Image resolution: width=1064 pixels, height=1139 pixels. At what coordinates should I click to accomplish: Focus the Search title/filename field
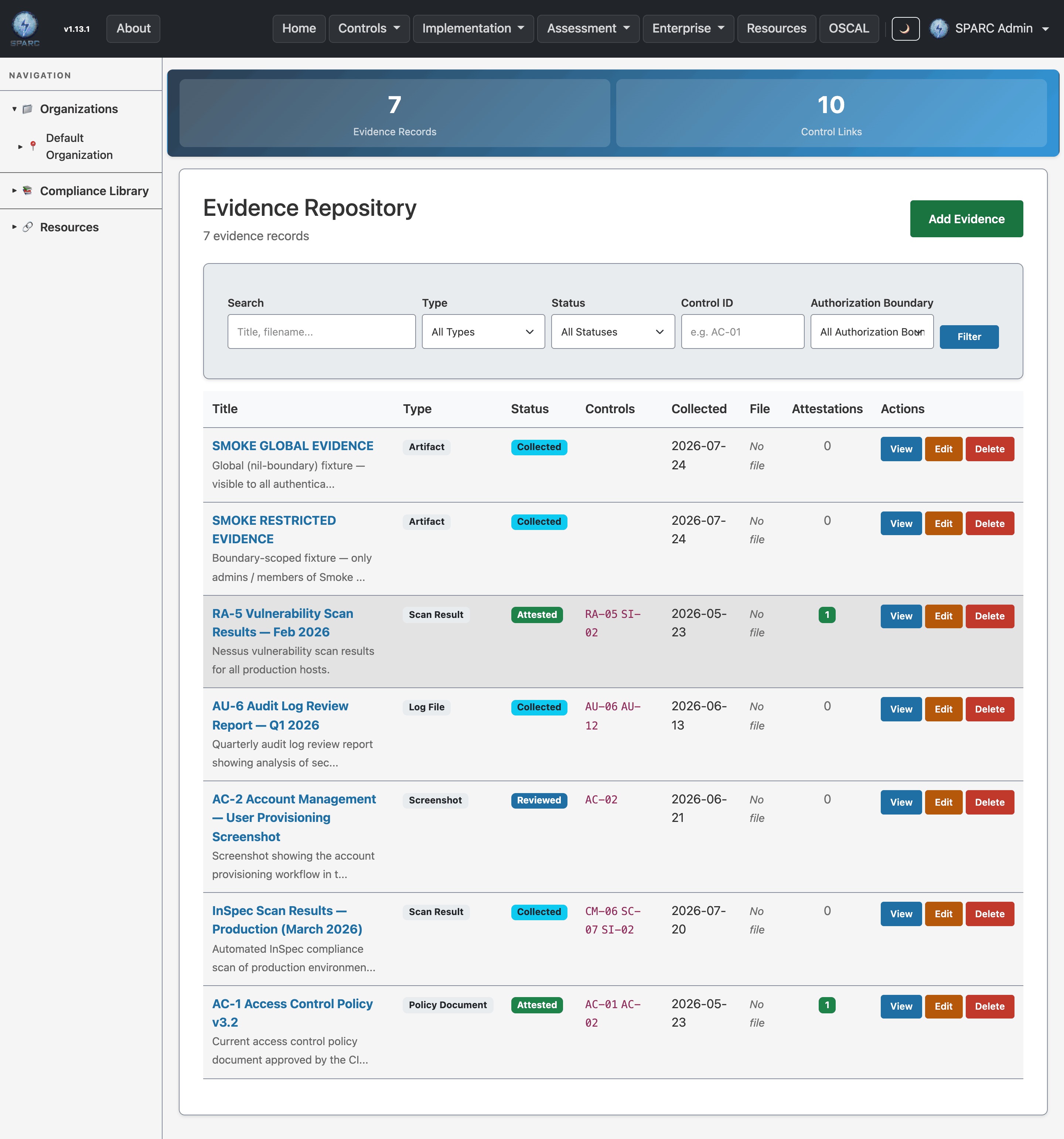(x=321, y=332)
